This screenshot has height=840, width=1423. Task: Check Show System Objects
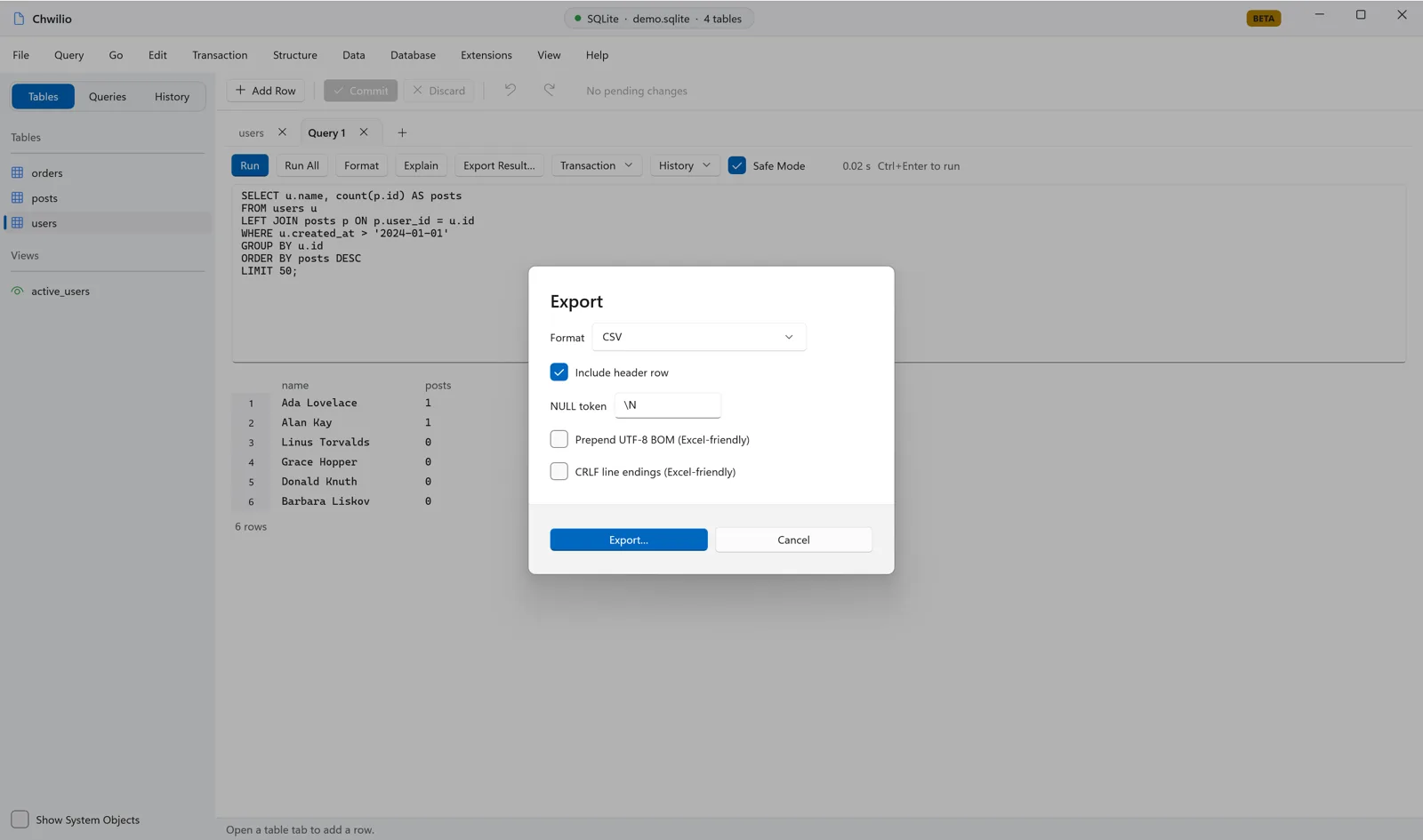tap(20, 820)
